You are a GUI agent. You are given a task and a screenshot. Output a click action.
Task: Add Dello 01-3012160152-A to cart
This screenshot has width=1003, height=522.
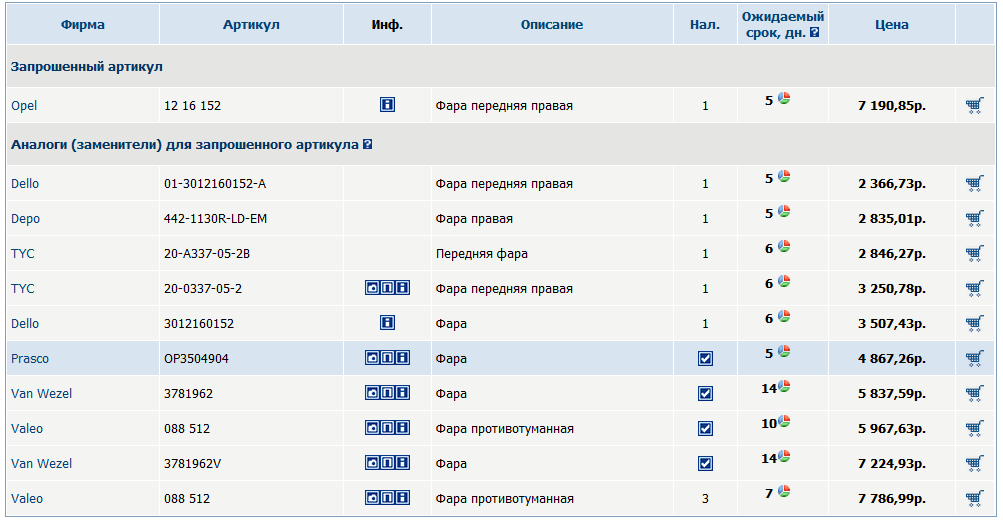[974, 184]
